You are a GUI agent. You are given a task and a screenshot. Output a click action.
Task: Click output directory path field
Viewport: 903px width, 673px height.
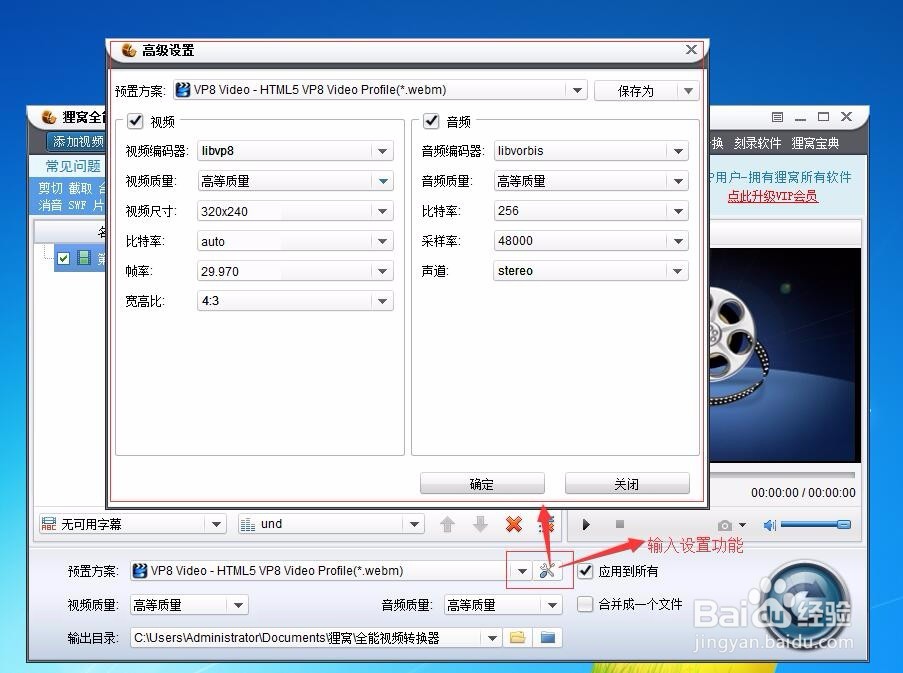click(x=305, y=638)
